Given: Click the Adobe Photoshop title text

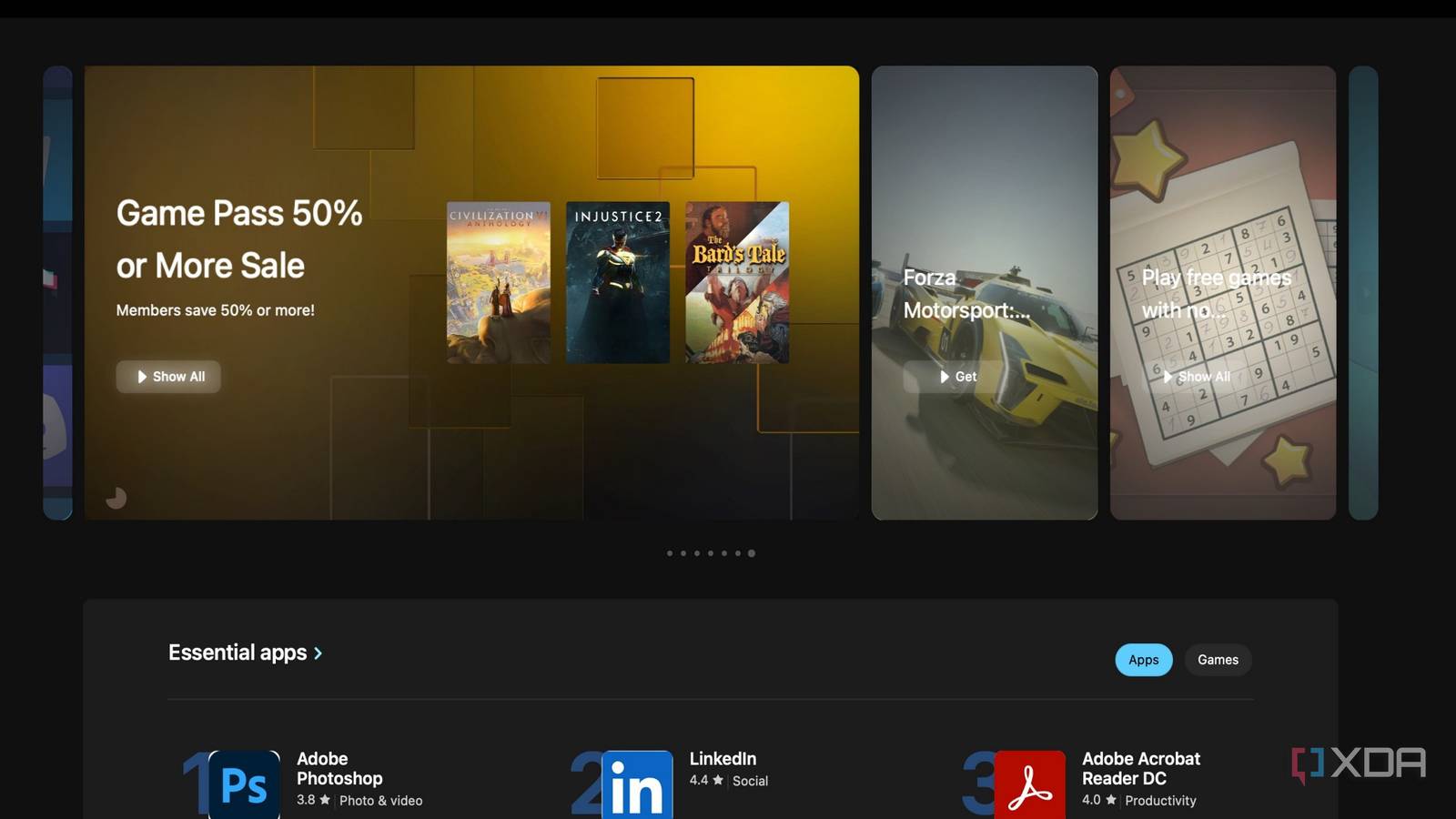Looking at the screenshot, I should tap(339, 769).
